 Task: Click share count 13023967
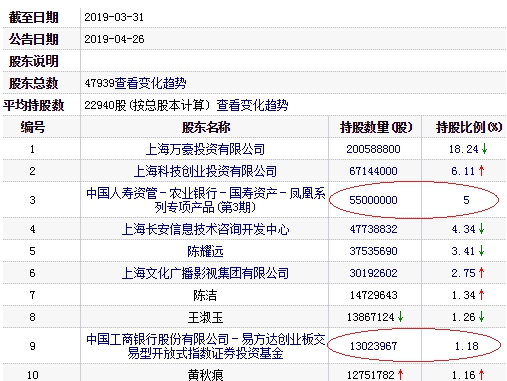pyautogui.click(x=373, y=346)
